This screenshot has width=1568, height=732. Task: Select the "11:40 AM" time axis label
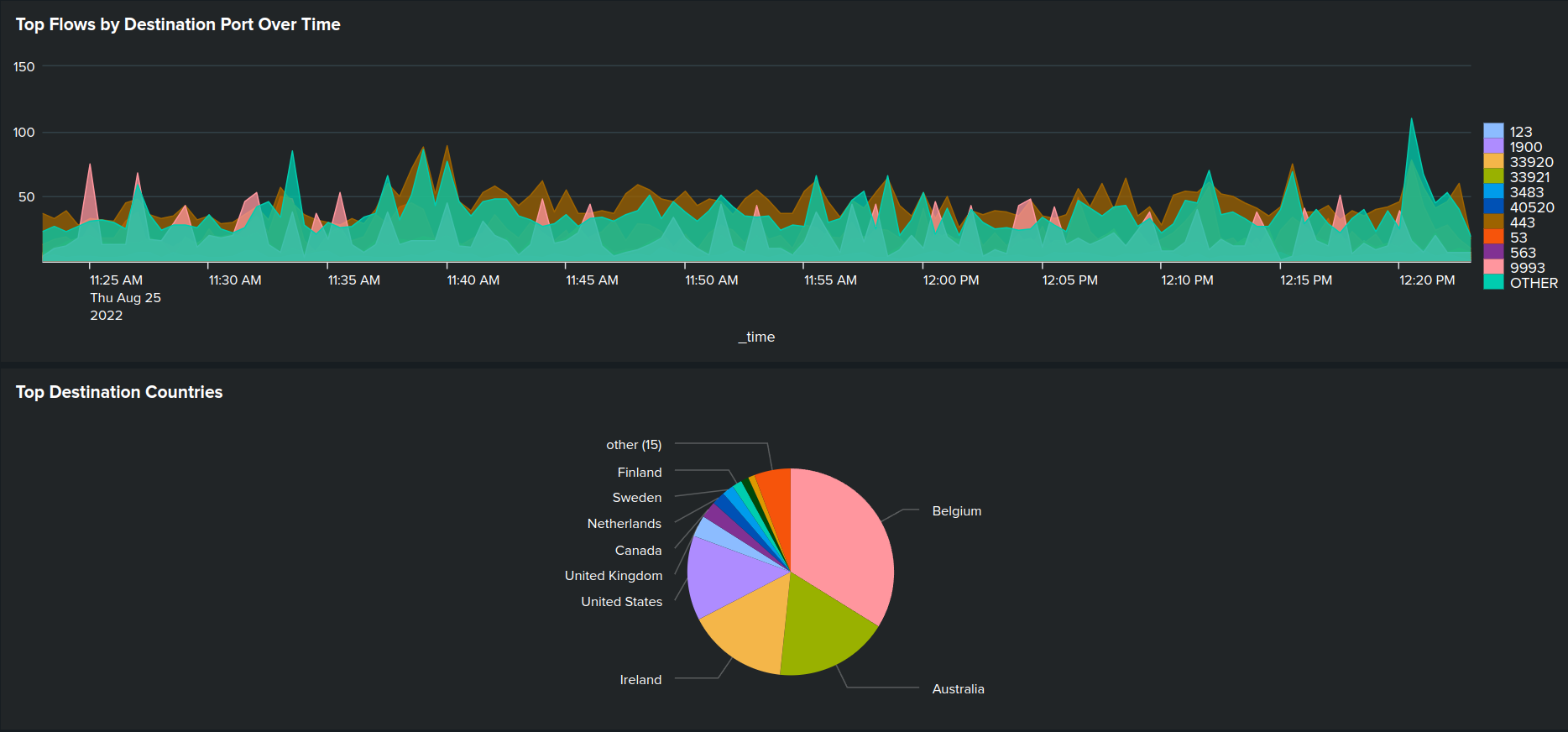[x=473, y=280]
